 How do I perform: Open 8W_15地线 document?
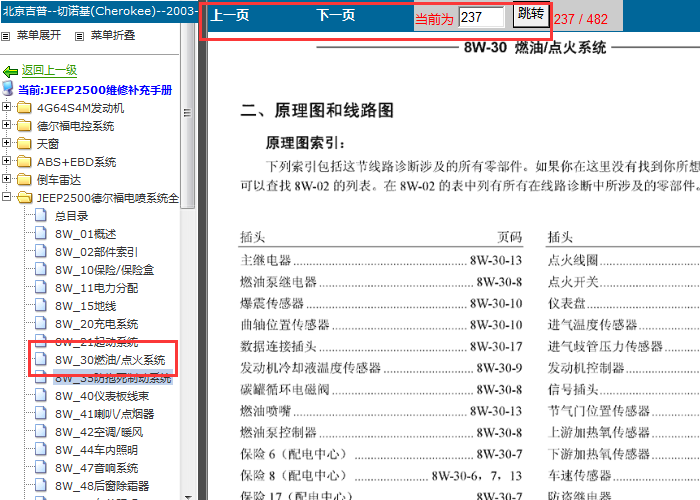[x=85, y=306]
